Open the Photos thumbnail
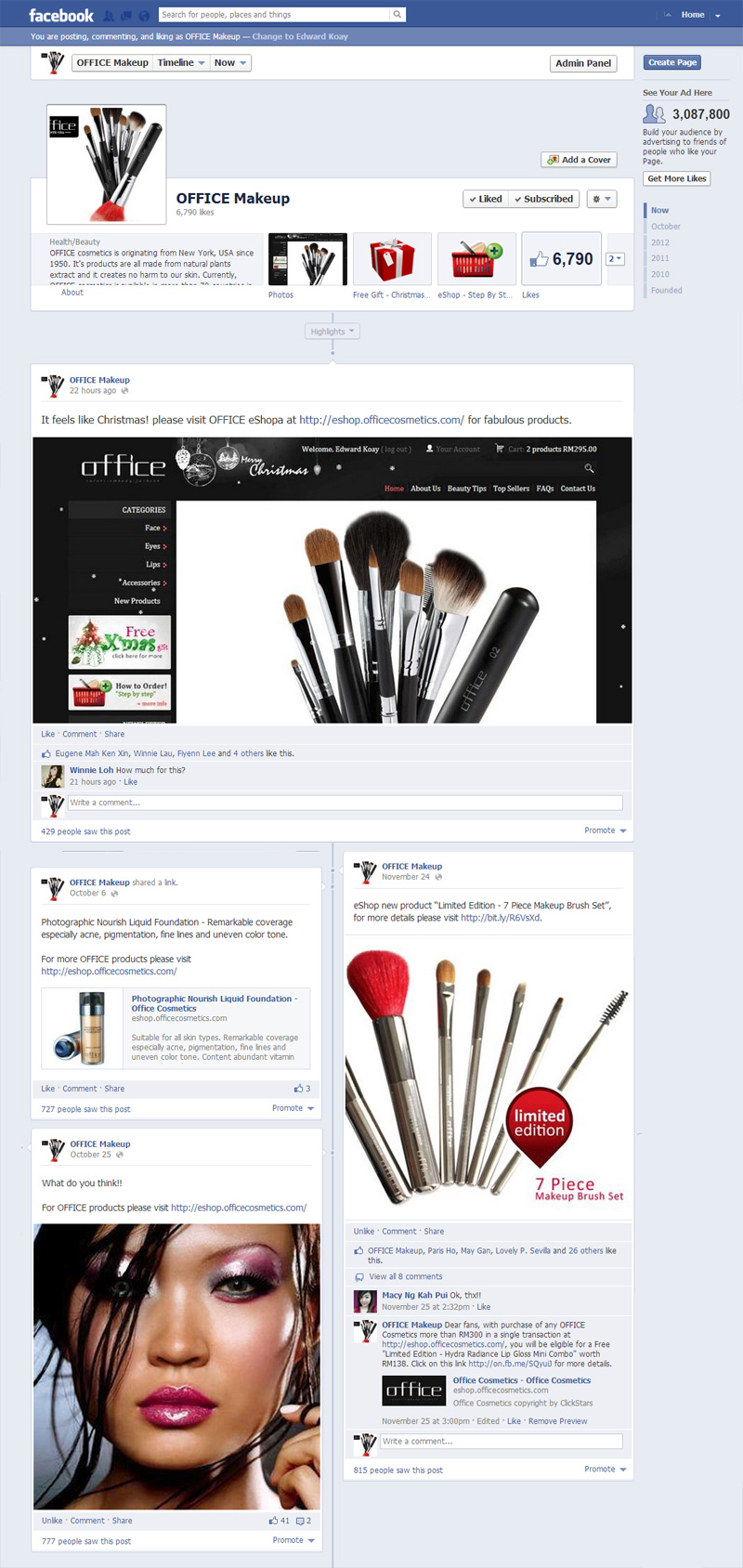 pyautogui.click(x=307, y=259)
